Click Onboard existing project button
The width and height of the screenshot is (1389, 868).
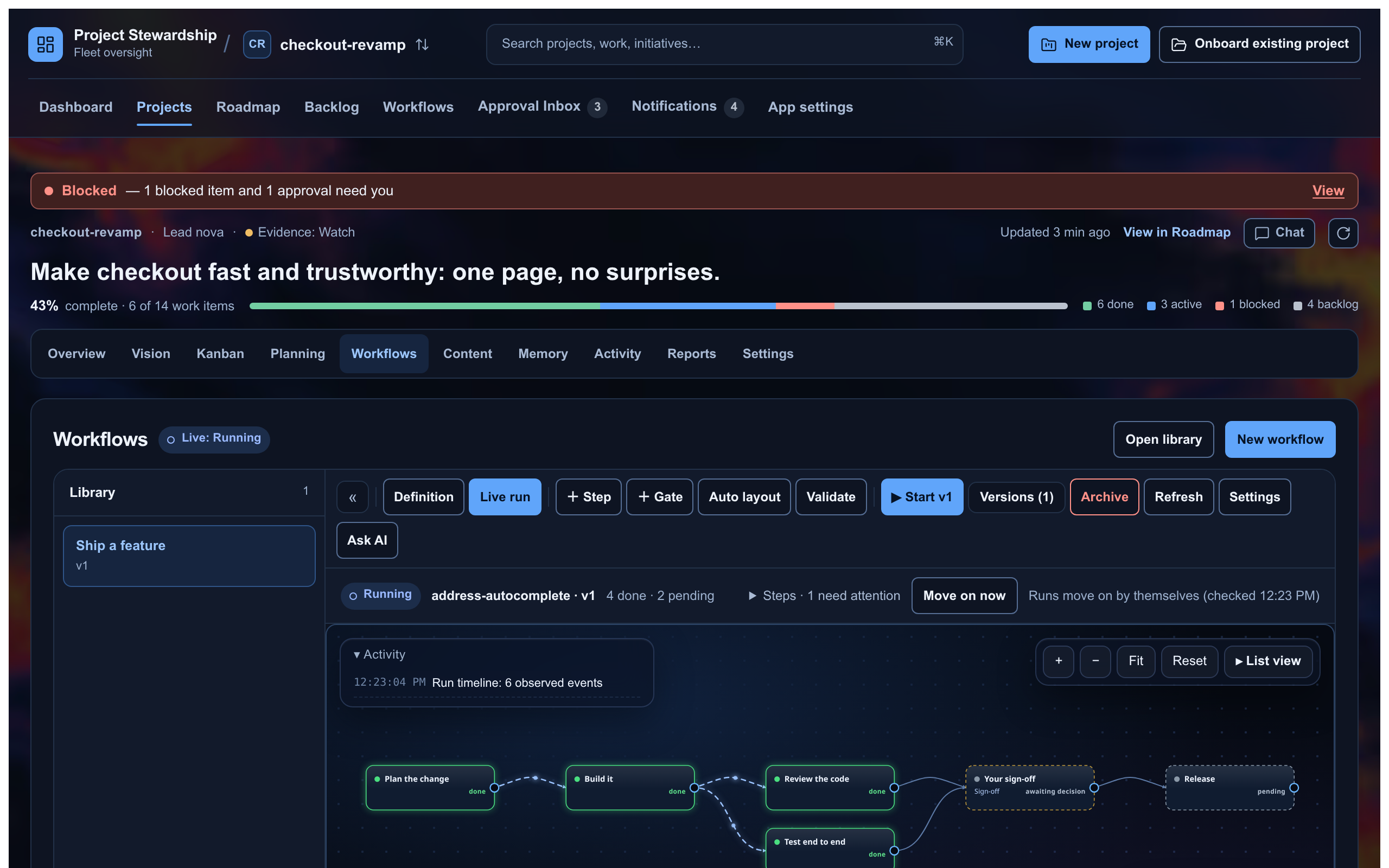[1259, 44]
